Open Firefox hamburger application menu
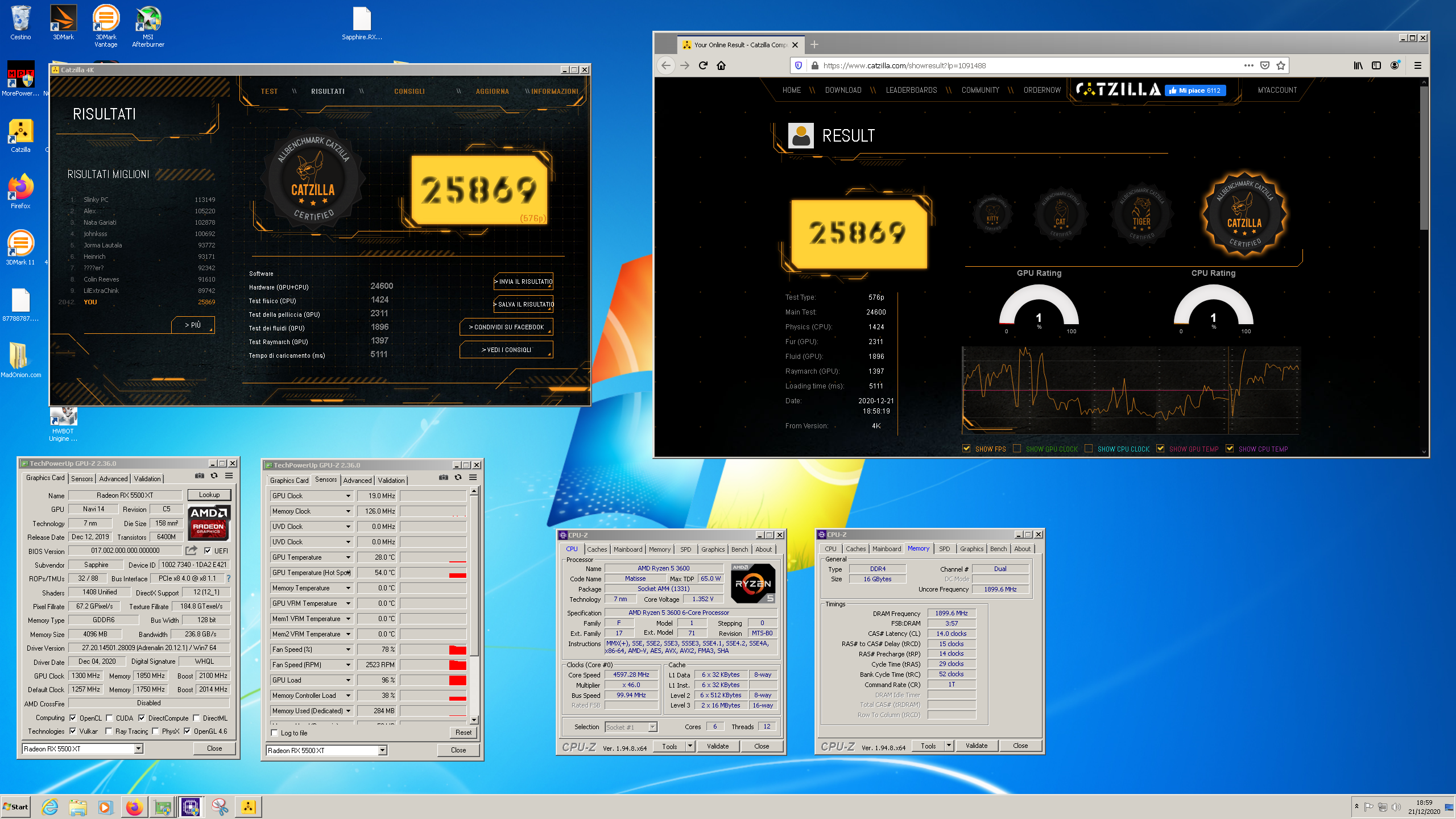 pyautogui.click(x=1418, y=65)
